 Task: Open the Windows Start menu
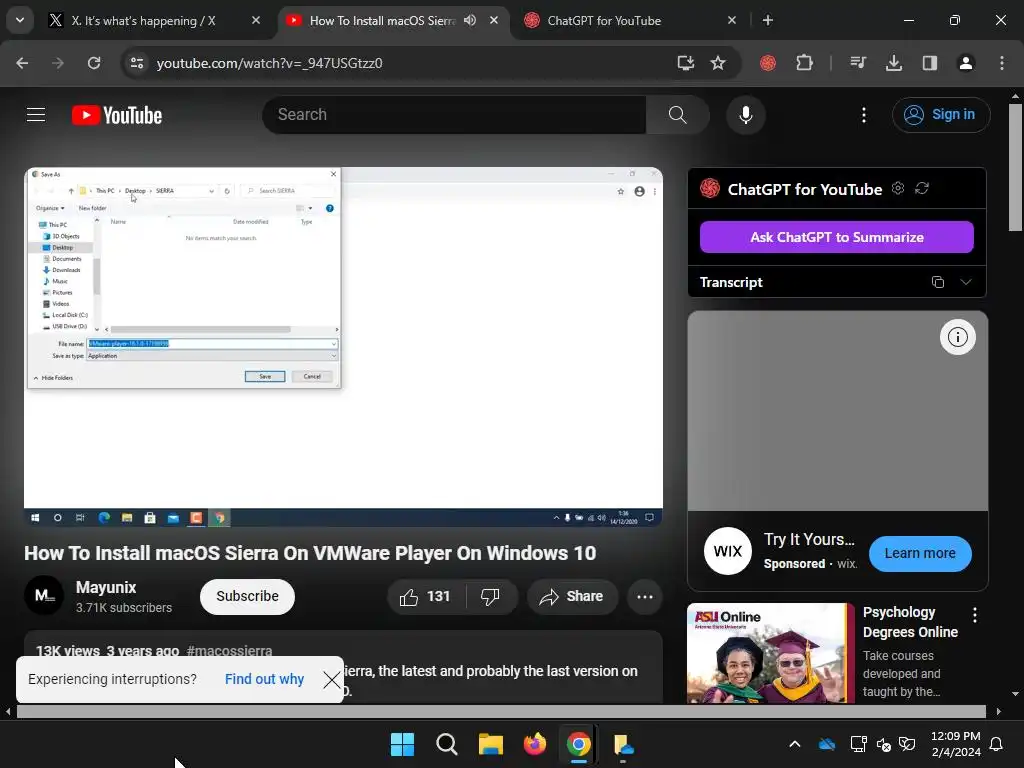point(402,744)
